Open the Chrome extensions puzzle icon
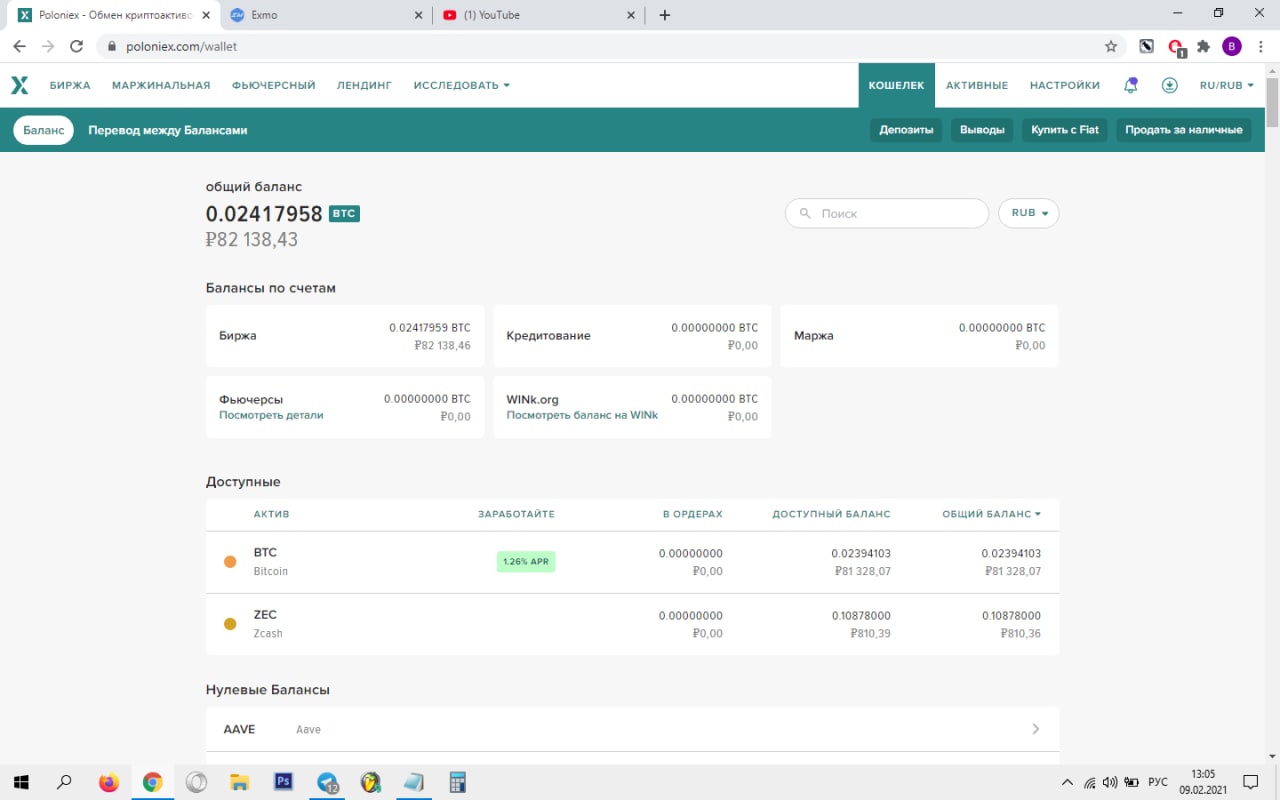1280x800 pixels. [x=1204, y=46]
